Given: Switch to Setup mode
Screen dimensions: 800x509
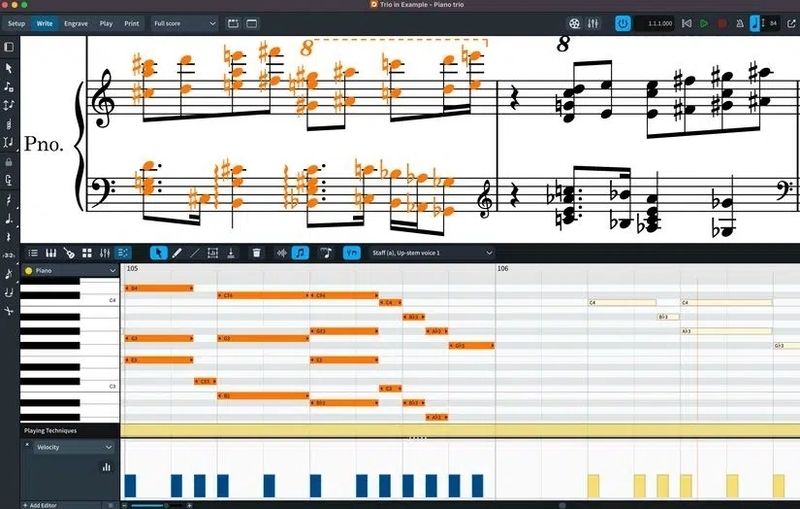Looking at the screenshot, I should (x=16, y=23).
